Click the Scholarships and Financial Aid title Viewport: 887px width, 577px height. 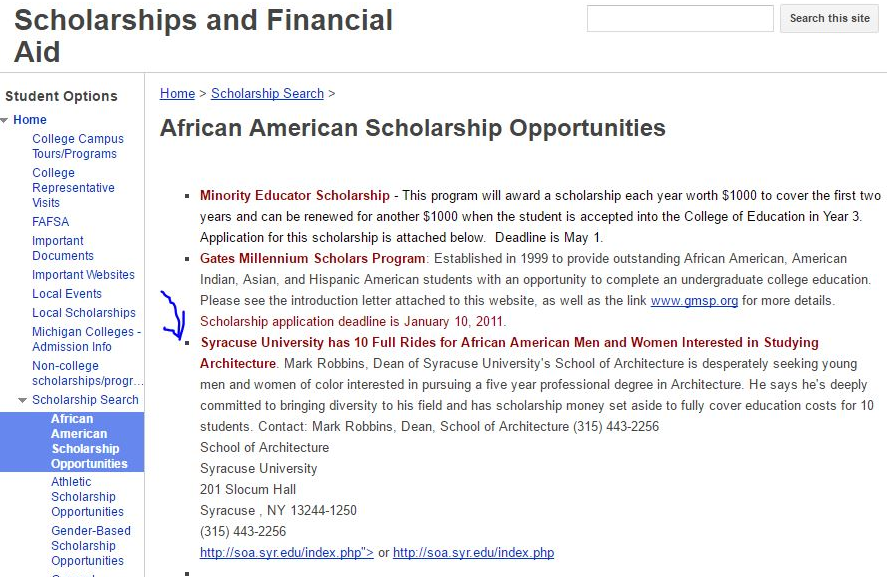203,35
